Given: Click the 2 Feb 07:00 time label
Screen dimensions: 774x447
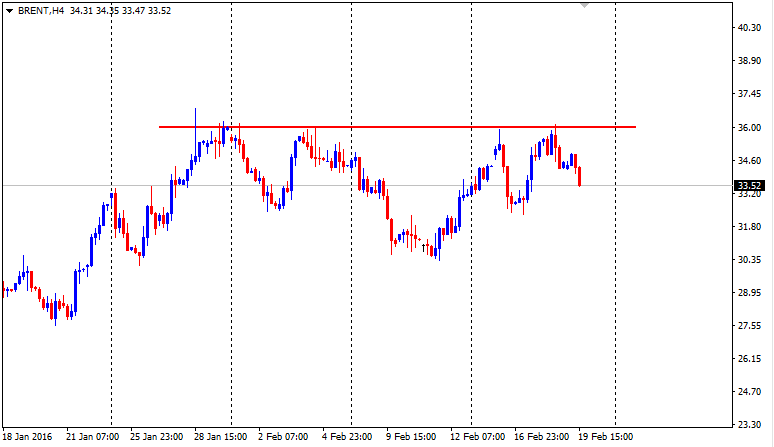Looking at the screenshot, I should click(x=283, y=437).
